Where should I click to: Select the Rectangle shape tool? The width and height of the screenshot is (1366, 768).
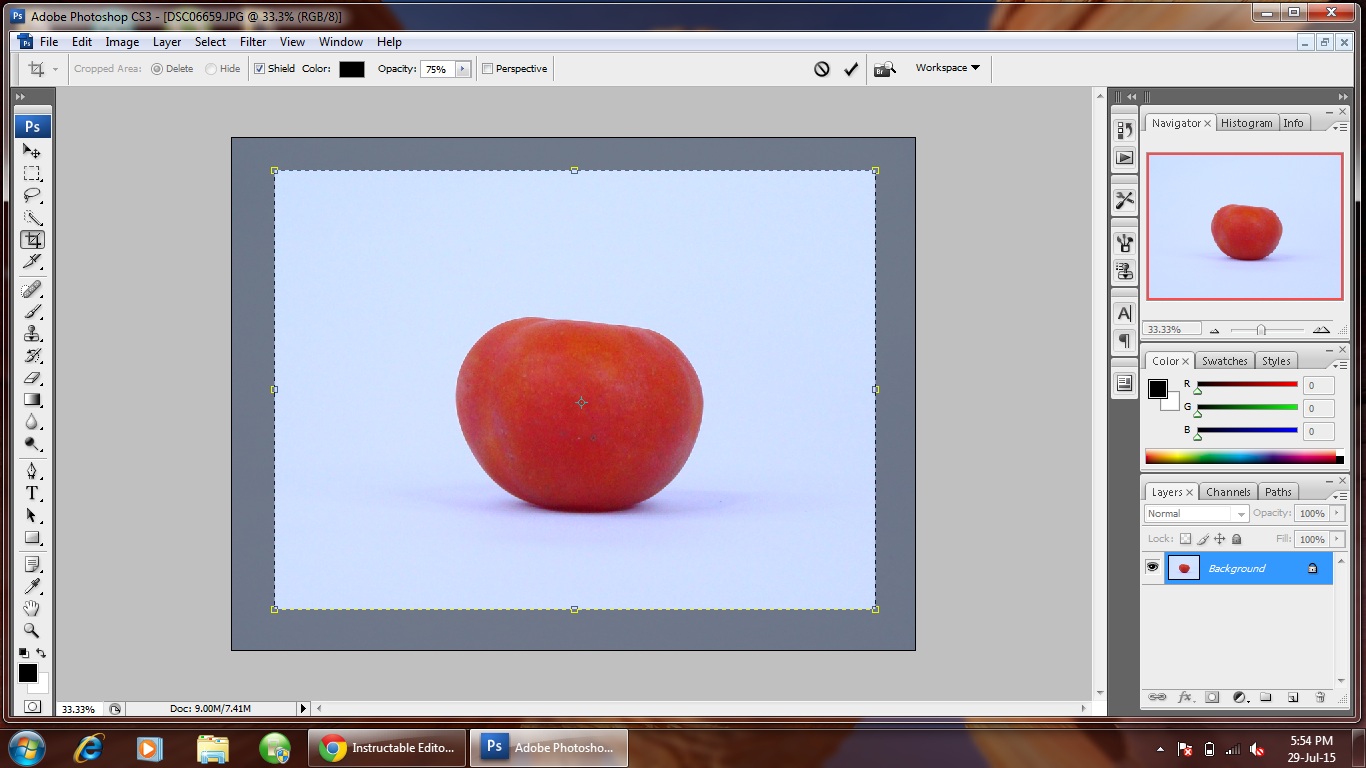(x=32, y=537)
